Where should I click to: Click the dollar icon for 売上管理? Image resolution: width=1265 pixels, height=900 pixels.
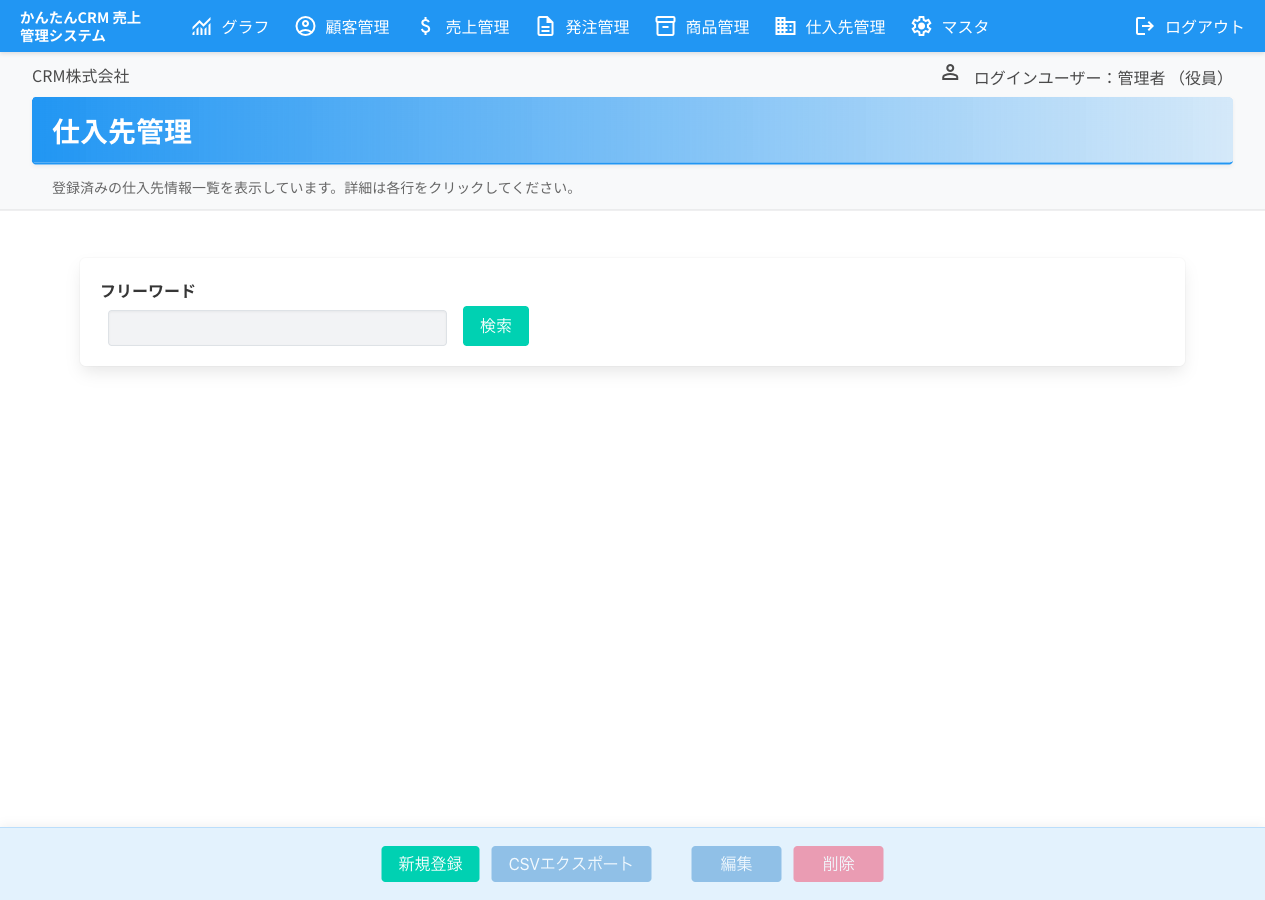click(424, 26)
